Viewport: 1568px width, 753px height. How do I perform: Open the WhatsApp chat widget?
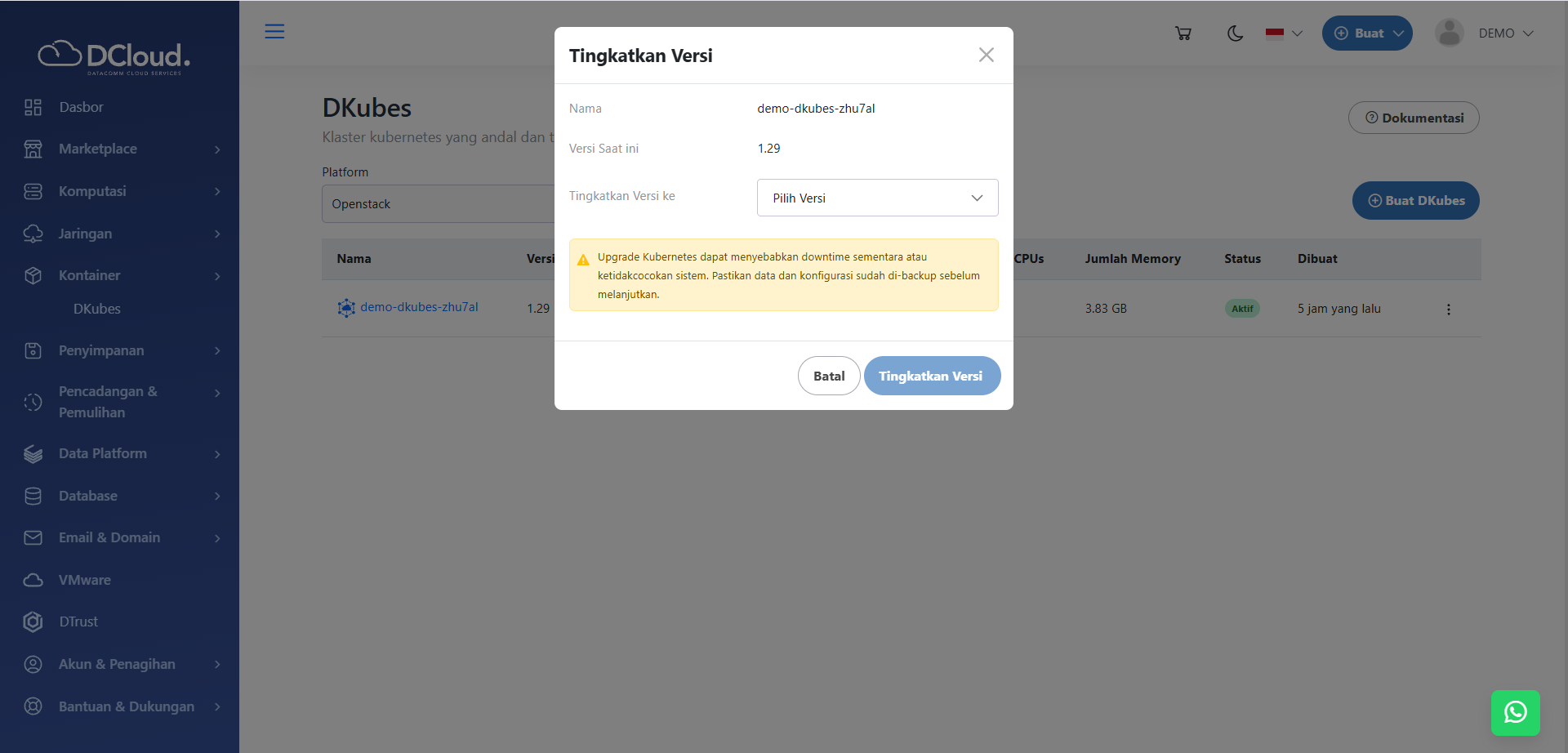click(1515, 712)
